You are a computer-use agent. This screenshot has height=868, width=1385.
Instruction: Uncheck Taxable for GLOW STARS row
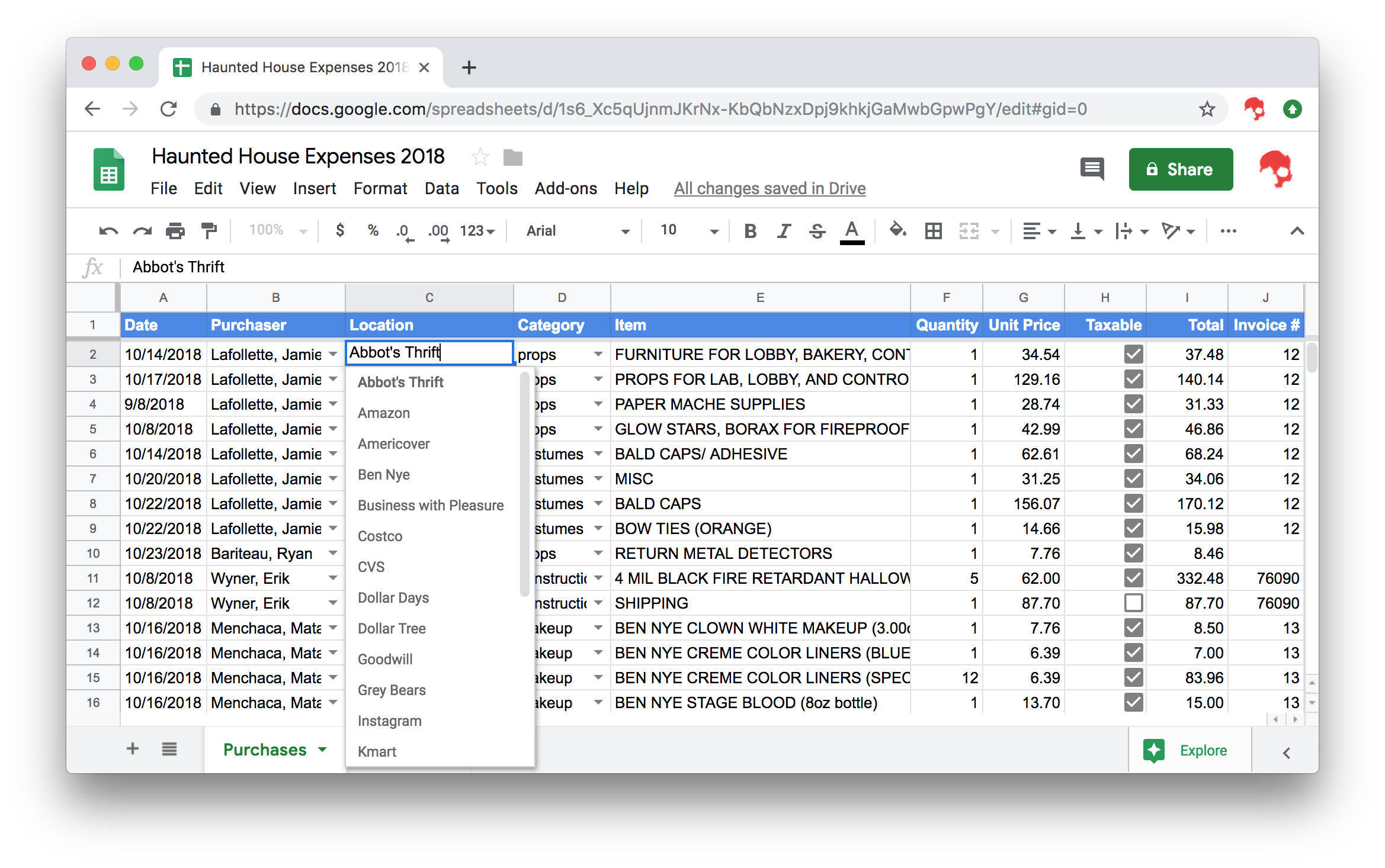(x=1133, y=429)
